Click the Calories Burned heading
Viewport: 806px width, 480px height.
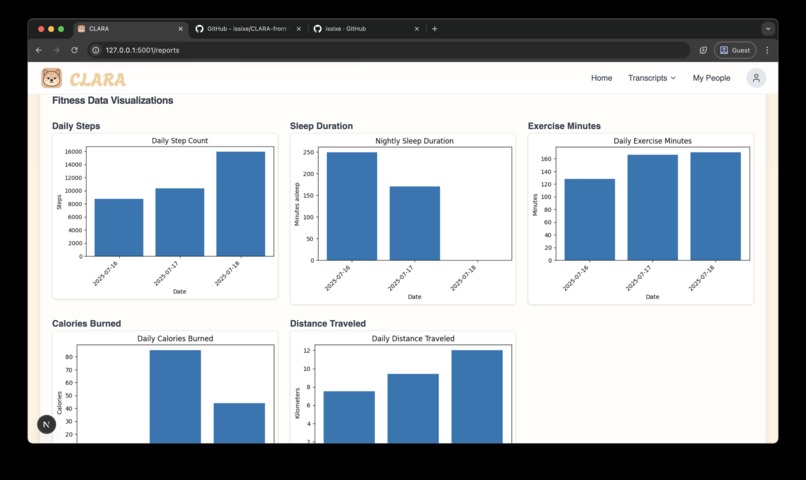pyautogui.click(x=86, y=323)
